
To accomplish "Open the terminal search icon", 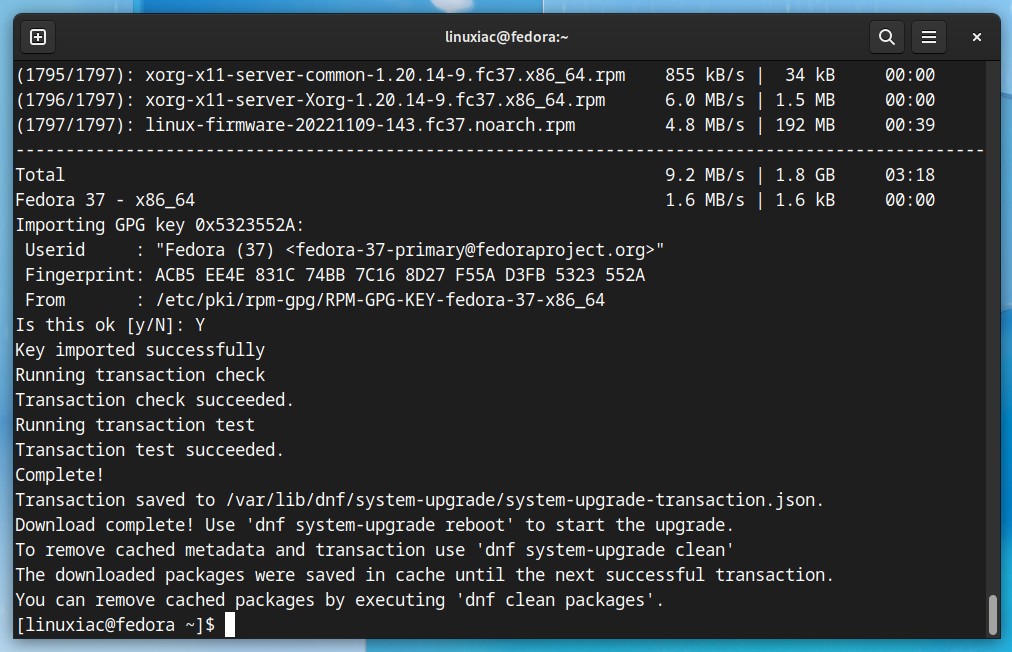I will [x=887, y=37].
